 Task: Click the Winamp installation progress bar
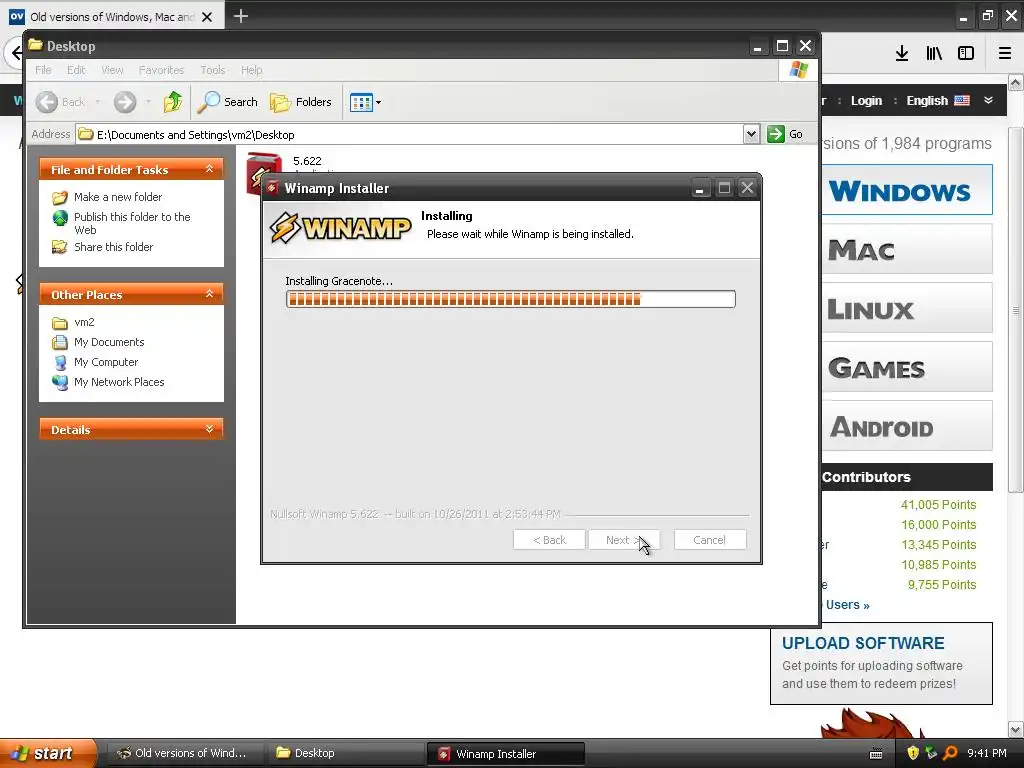(x=511, y=299)
